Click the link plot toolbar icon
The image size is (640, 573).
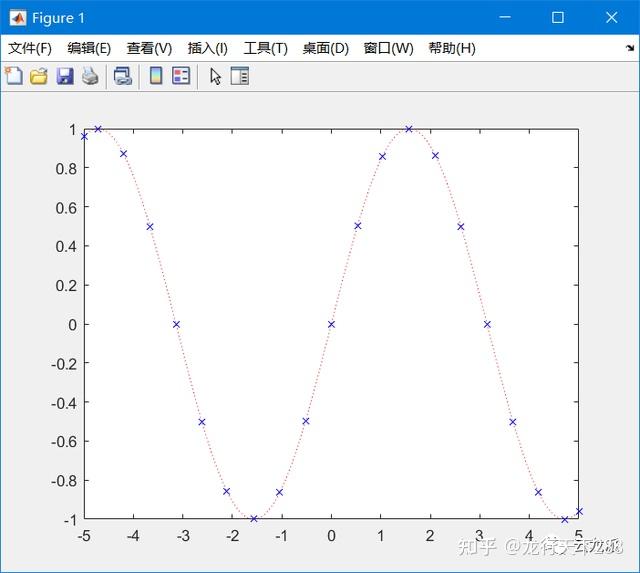pos(122,76)
